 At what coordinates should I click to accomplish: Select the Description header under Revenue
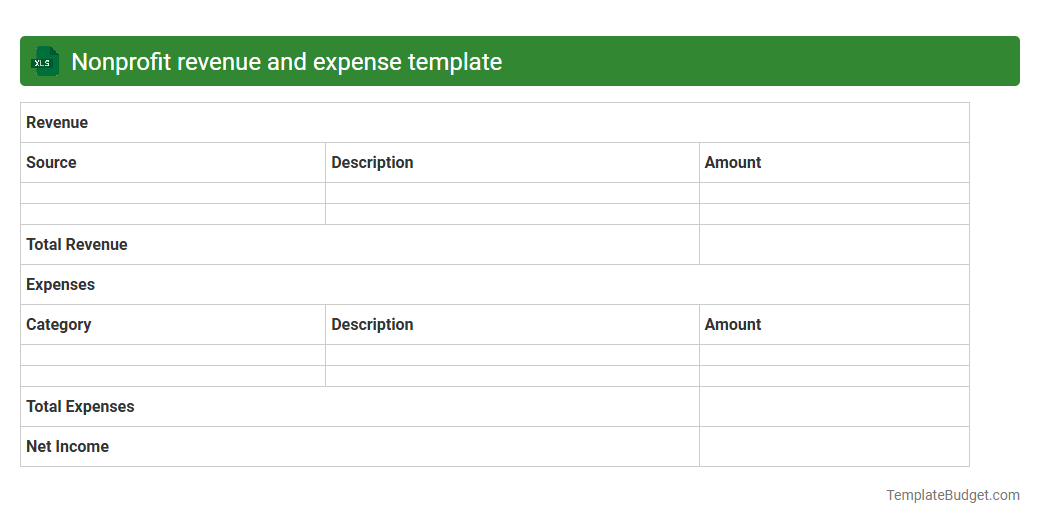(512, 163)
